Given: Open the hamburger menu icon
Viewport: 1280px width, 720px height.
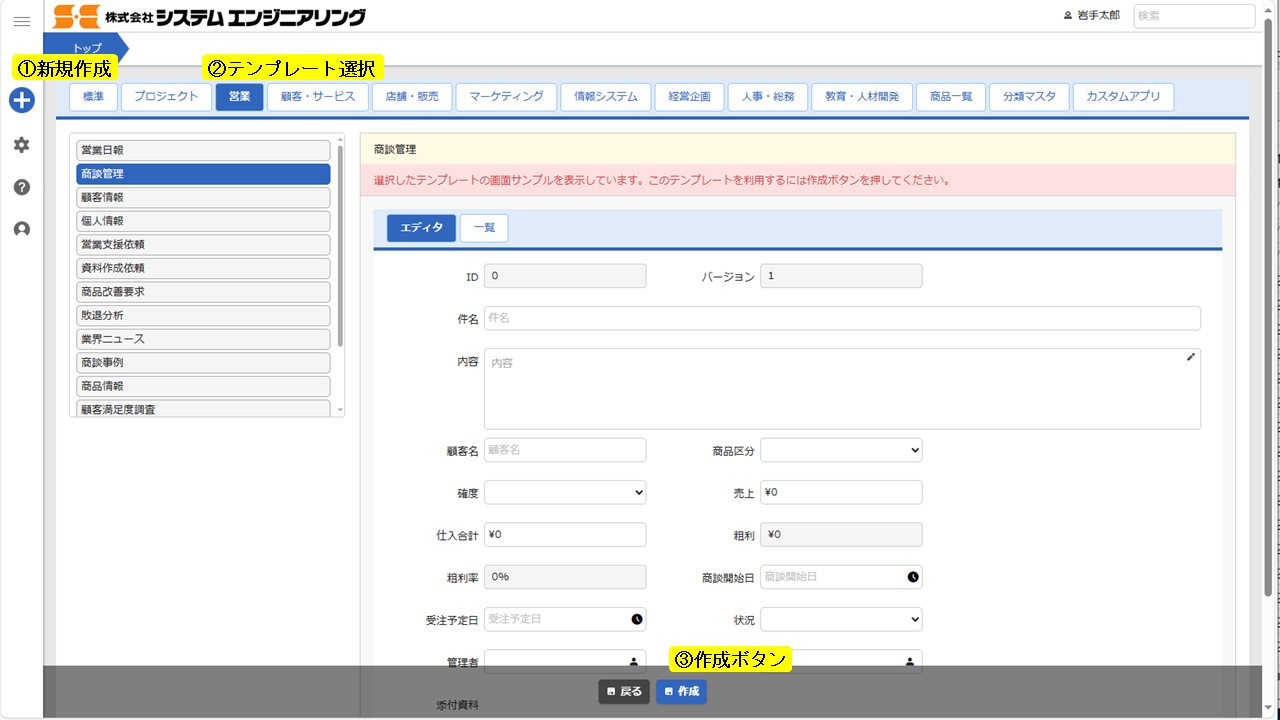Looking at the screenshot, I should 21,21.
